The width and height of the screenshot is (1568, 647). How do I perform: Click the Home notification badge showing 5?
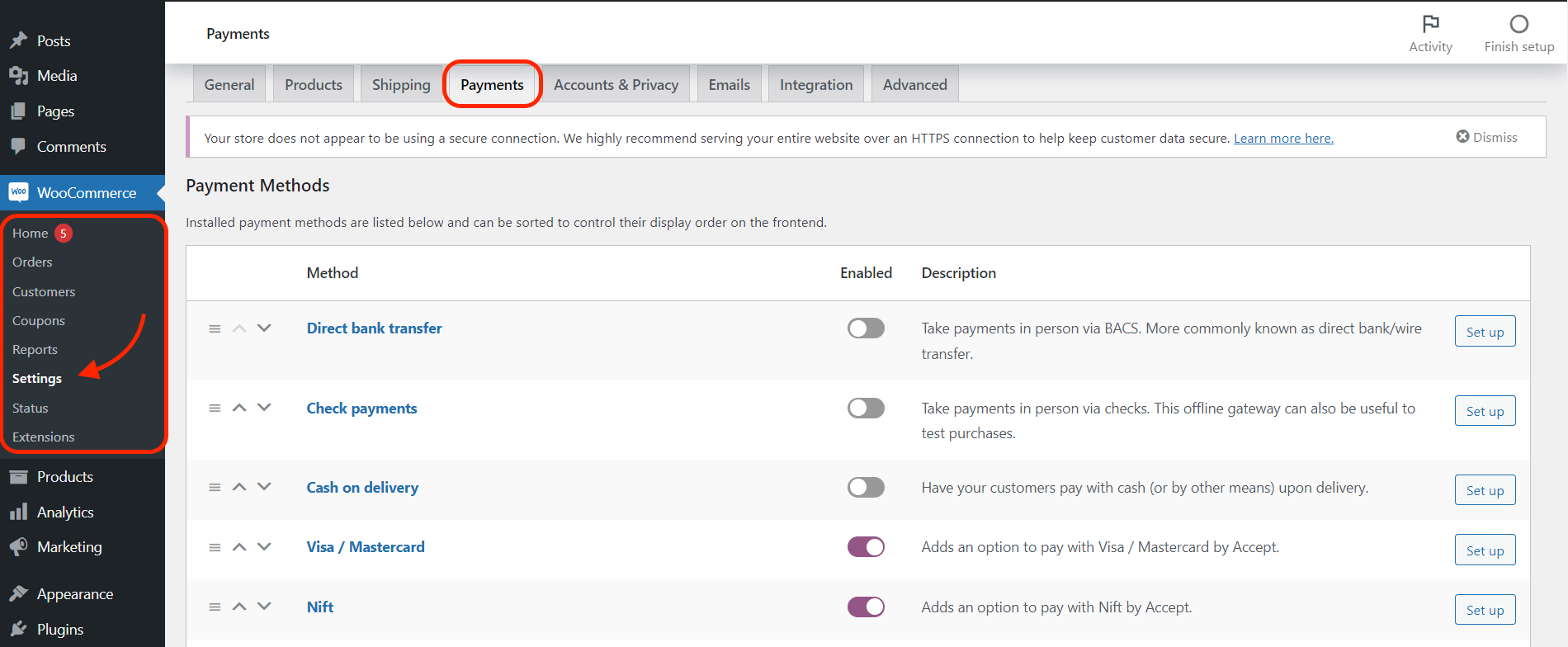pos(64,234)
